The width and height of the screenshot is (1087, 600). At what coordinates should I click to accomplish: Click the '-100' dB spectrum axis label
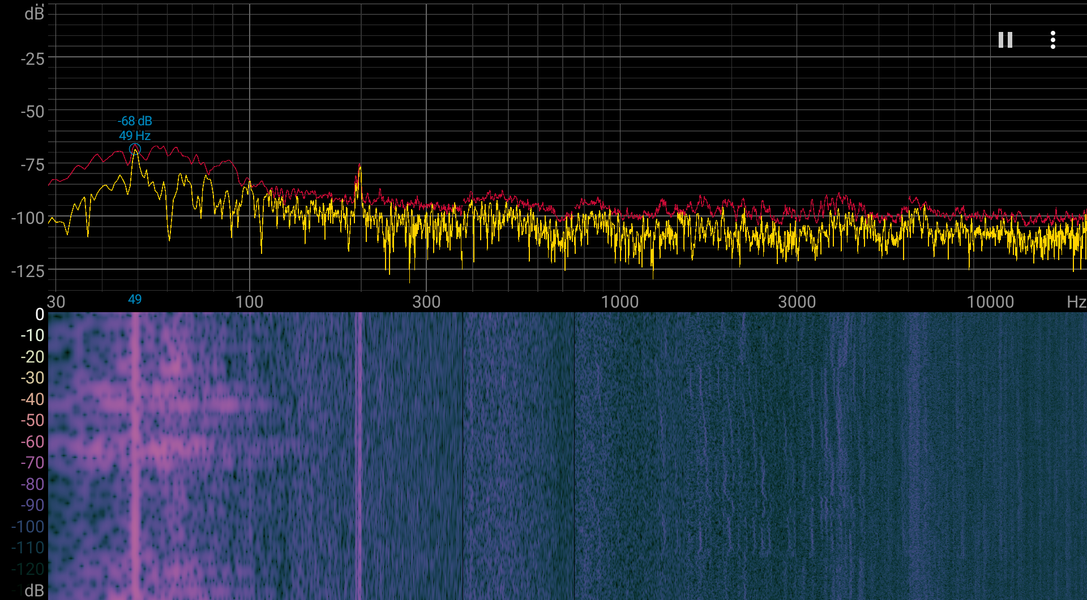coord(28,218)
